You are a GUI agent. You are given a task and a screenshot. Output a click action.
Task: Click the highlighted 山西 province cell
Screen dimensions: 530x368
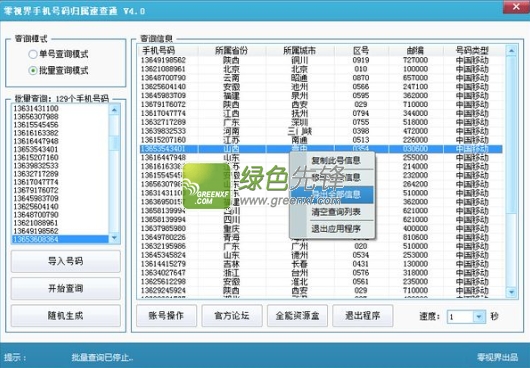[x=232, y=149]
